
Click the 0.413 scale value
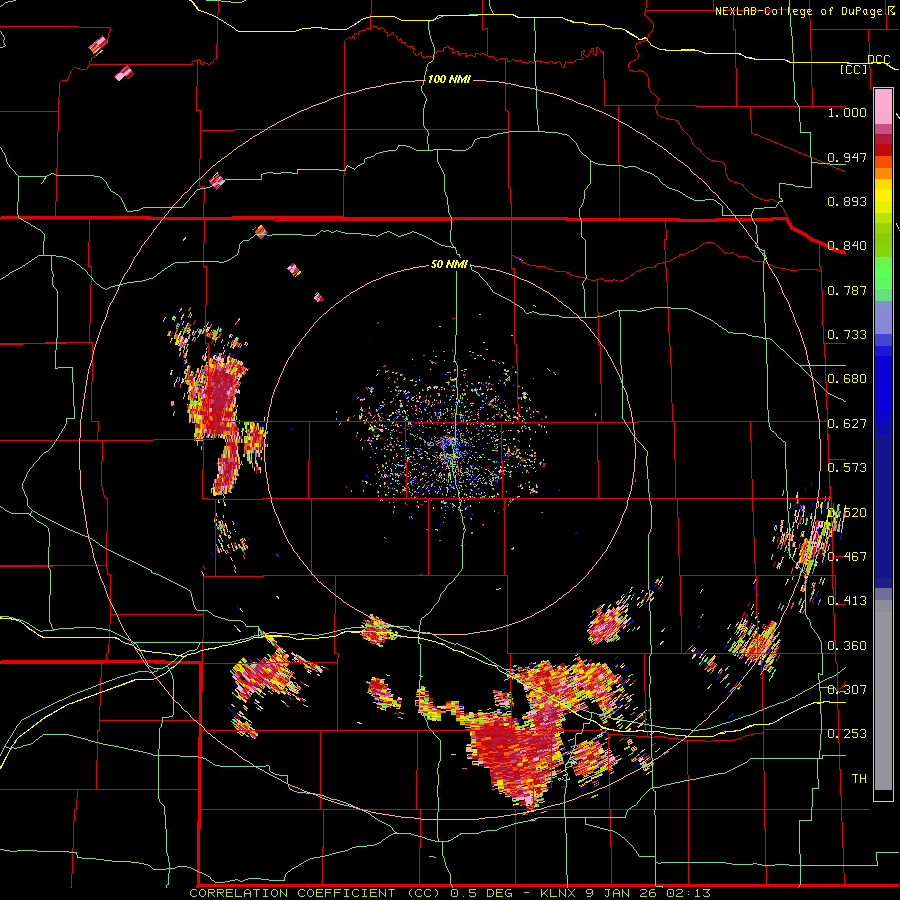click(847, 601)
